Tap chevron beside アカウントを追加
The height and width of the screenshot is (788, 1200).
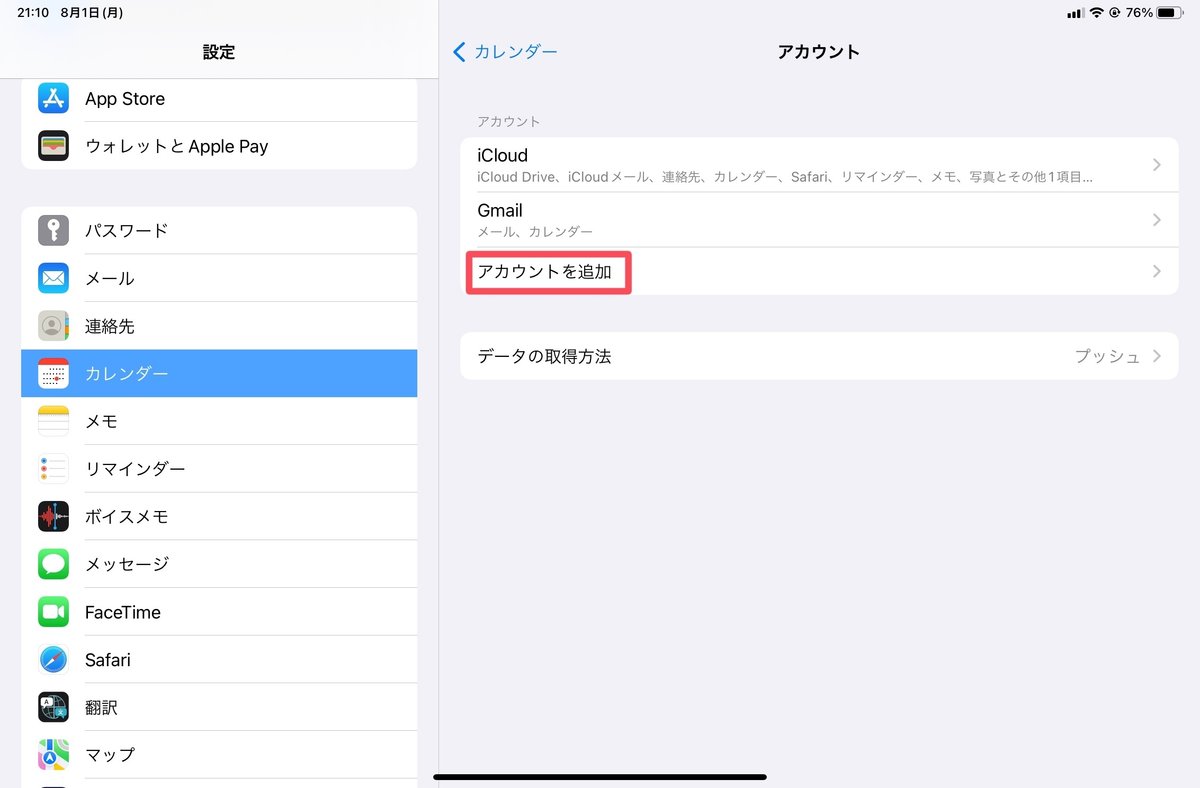(1157, 271)
